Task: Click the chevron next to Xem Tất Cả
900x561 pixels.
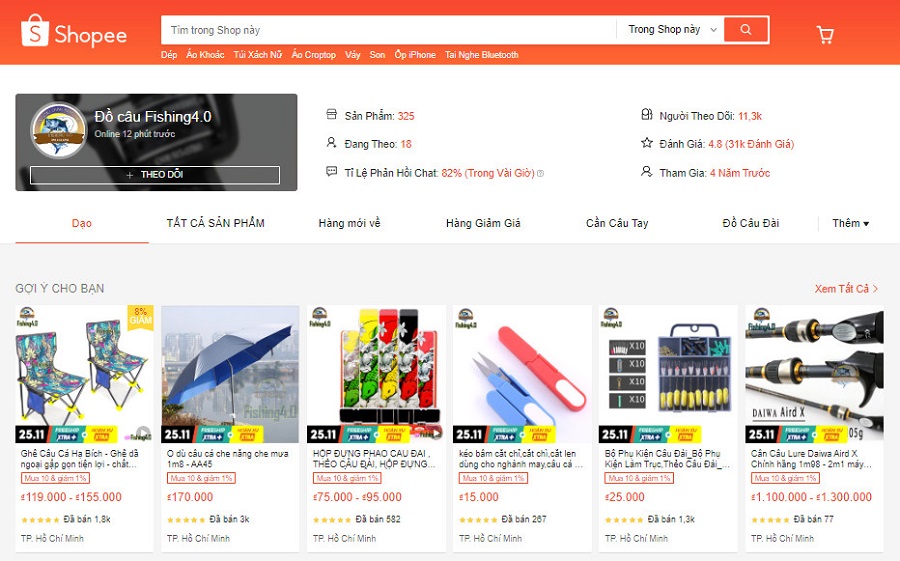Action: 875,288
